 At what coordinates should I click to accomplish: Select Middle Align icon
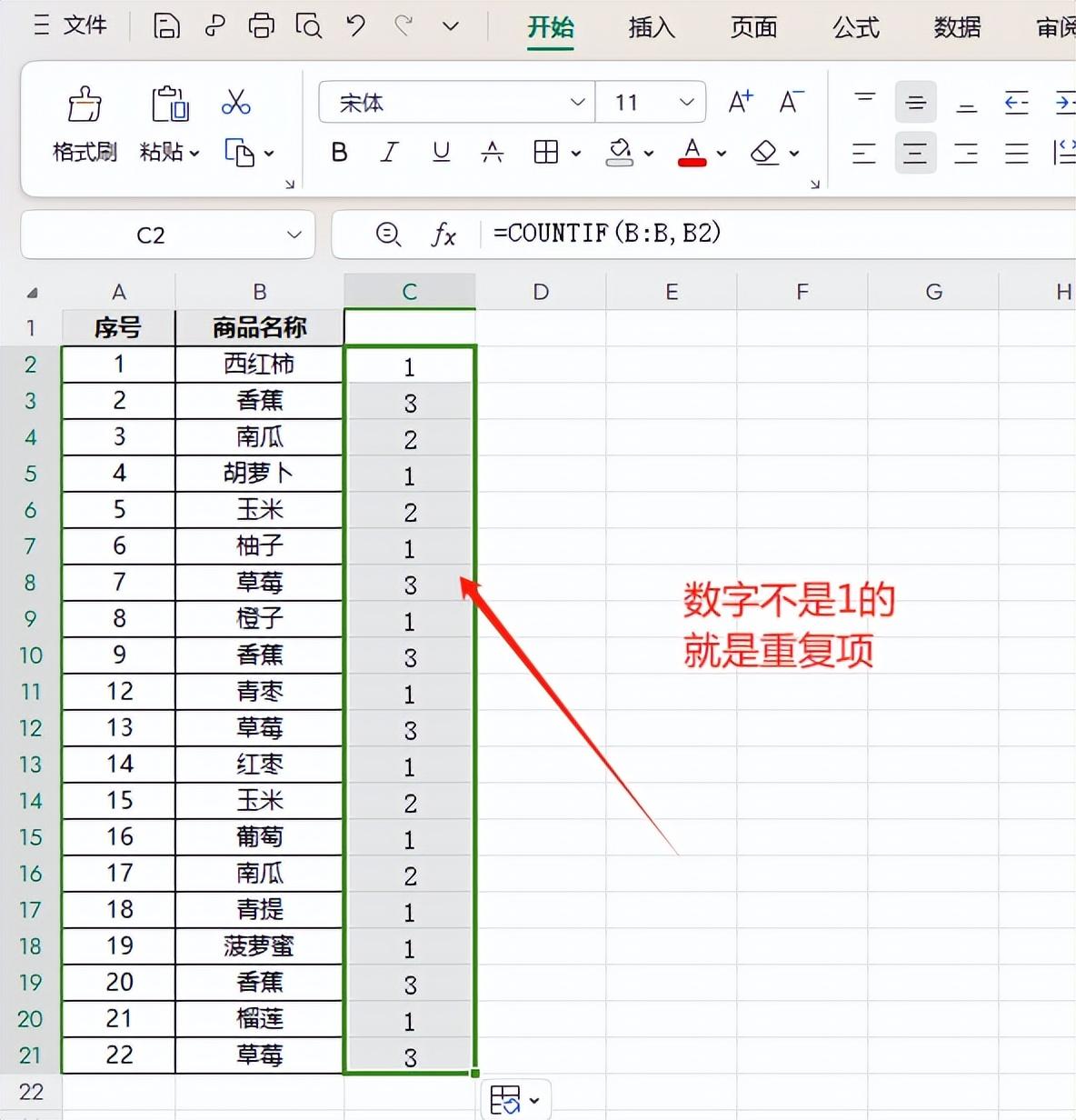(915, 102)
